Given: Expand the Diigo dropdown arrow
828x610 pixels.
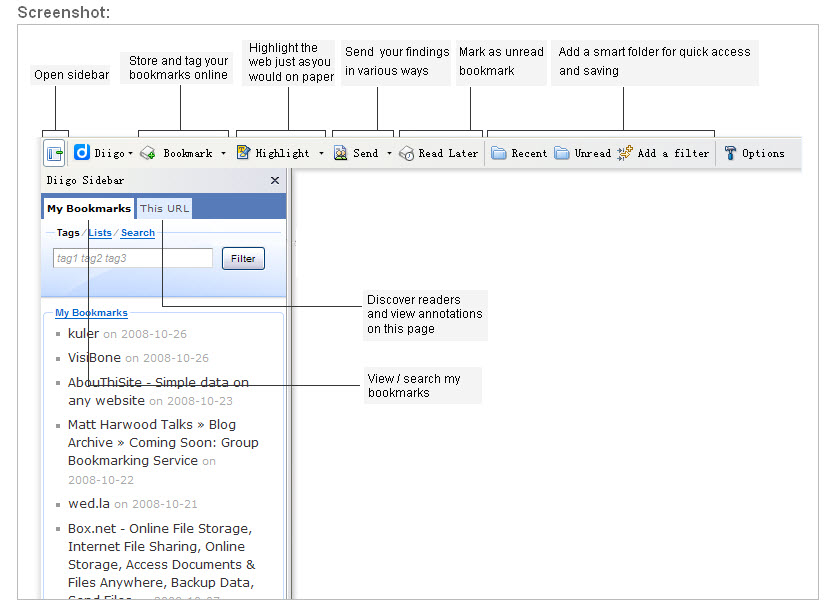Looking at the screenshot, I should pos(130,154).
